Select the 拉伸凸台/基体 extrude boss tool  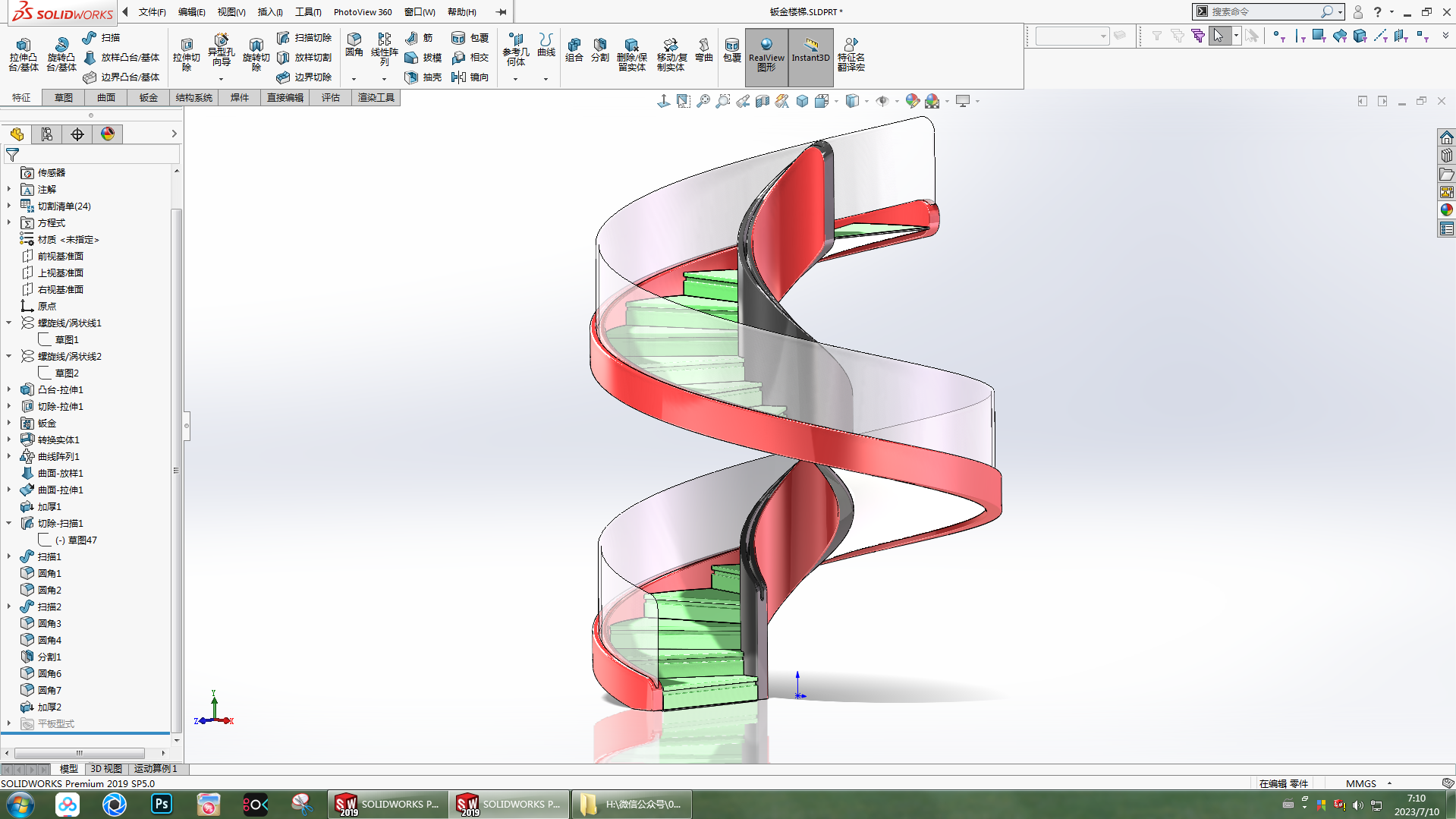(x=24, y=54)
